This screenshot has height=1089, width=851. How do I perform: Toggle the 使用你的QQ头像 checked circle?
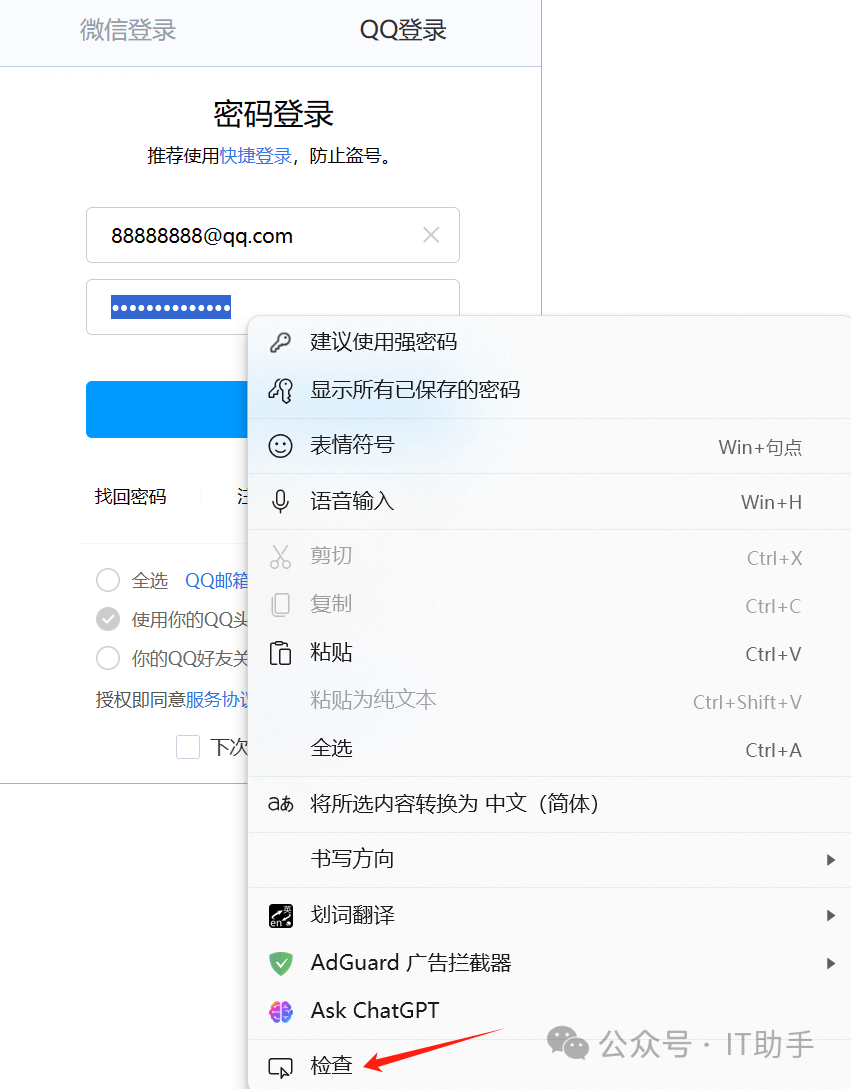(108, 619)
